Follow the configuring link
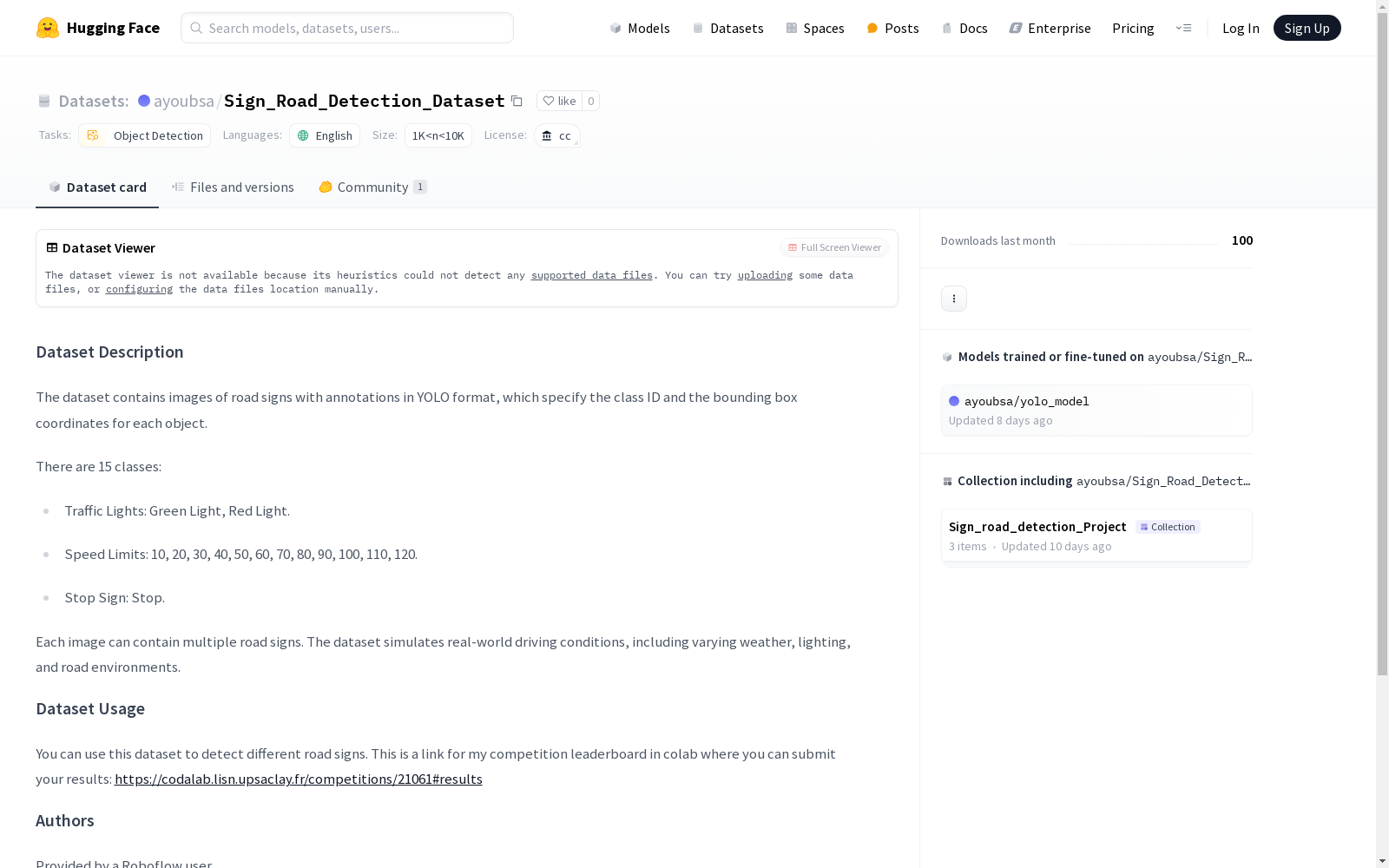 coord(139,289)
